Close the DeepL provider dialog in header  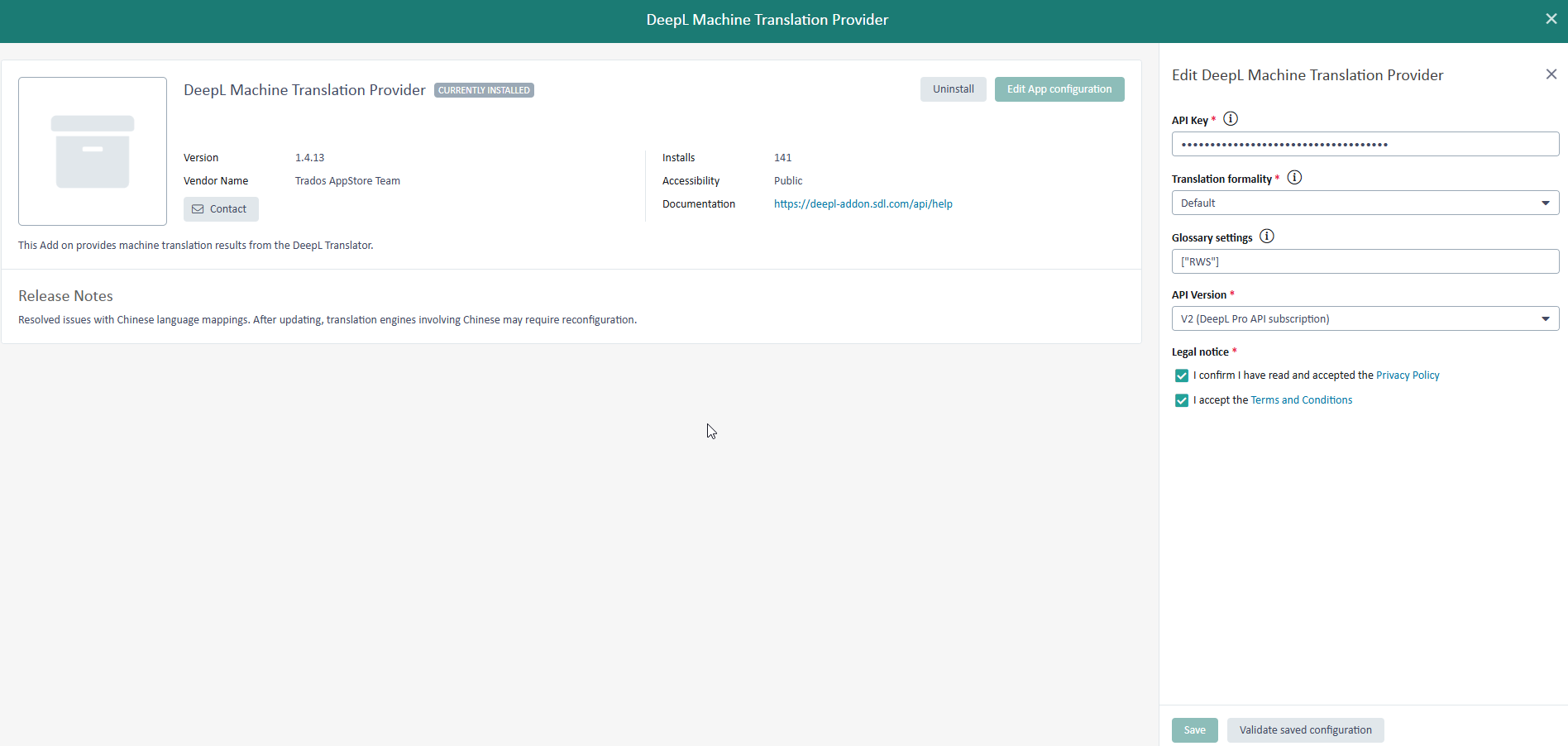coord(1551,19)
